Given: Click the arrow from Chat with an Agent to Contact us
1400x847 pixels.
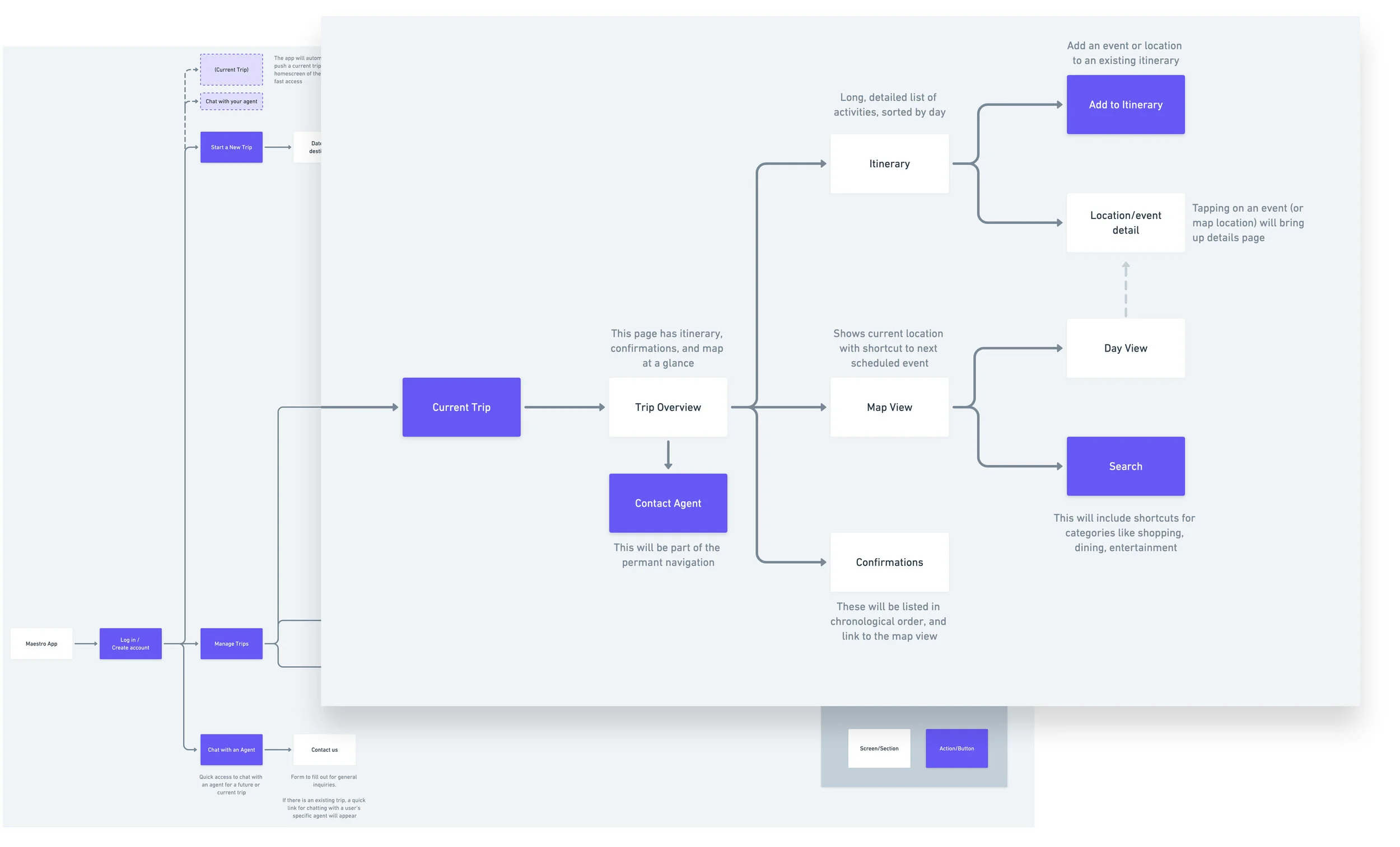Looking at the screenshot, I should [x=278, y=750].
